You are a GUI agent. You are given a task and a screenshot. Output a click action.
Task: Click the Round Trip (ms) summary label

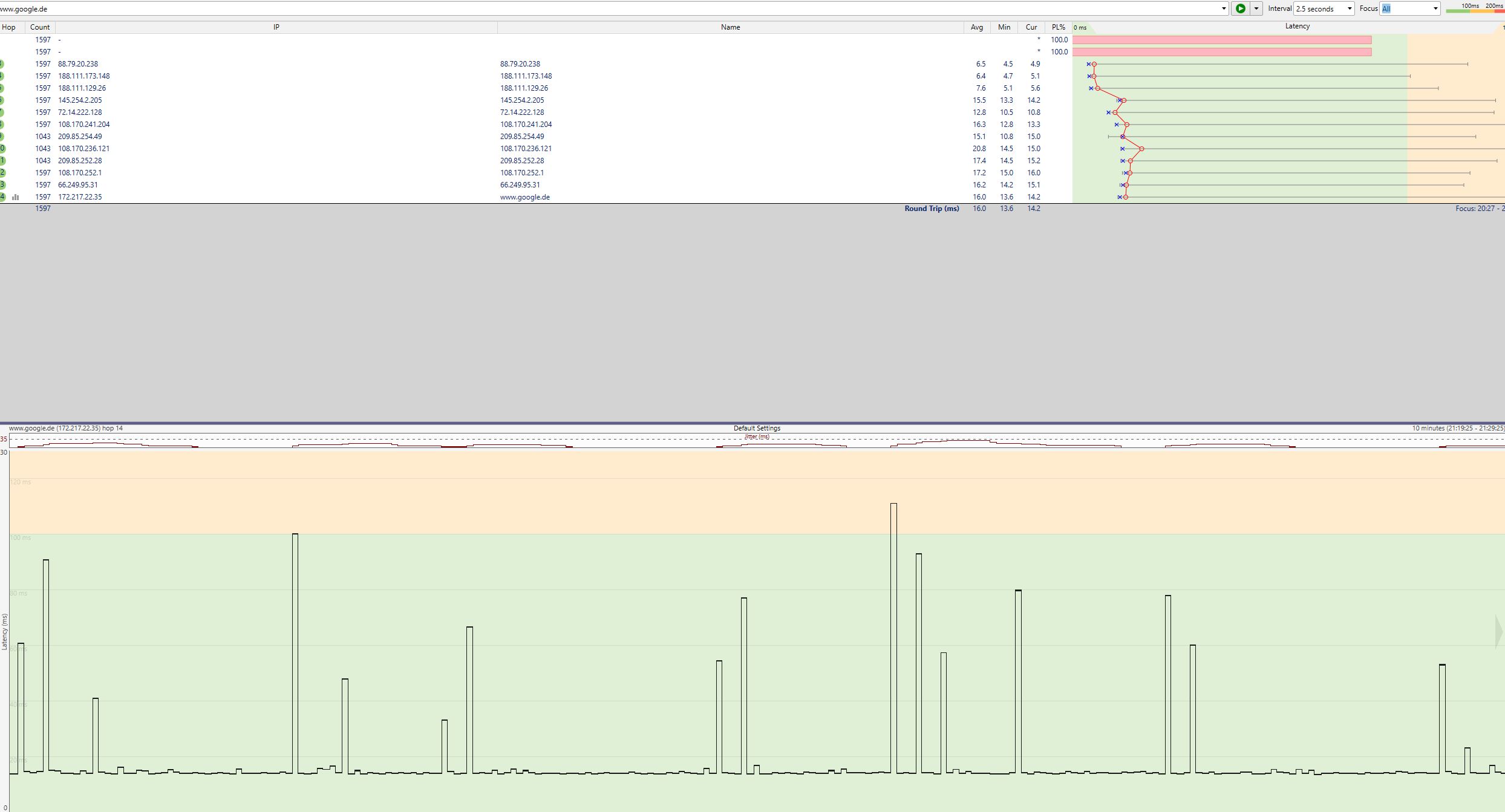pos(932,209)
